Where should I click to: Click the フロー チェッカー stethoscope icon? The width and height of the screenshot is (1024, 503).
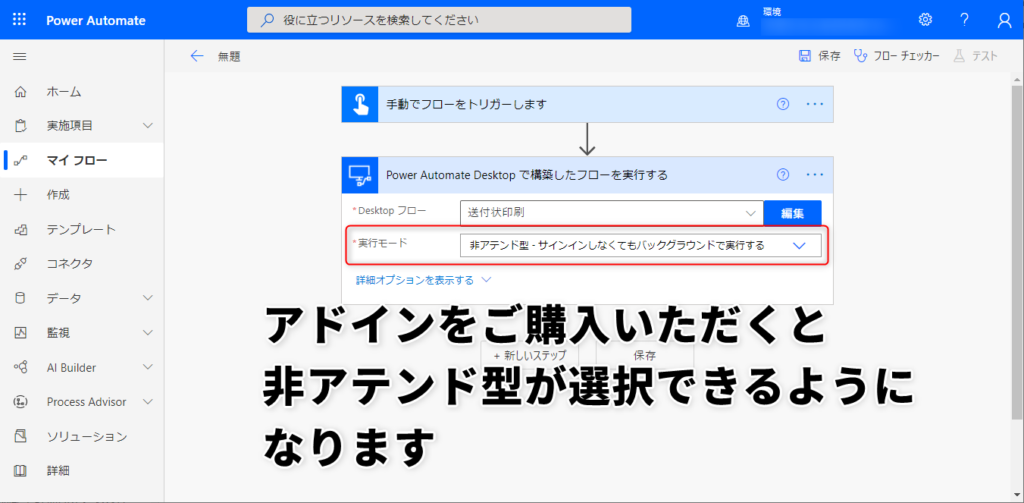coord(861,56)
